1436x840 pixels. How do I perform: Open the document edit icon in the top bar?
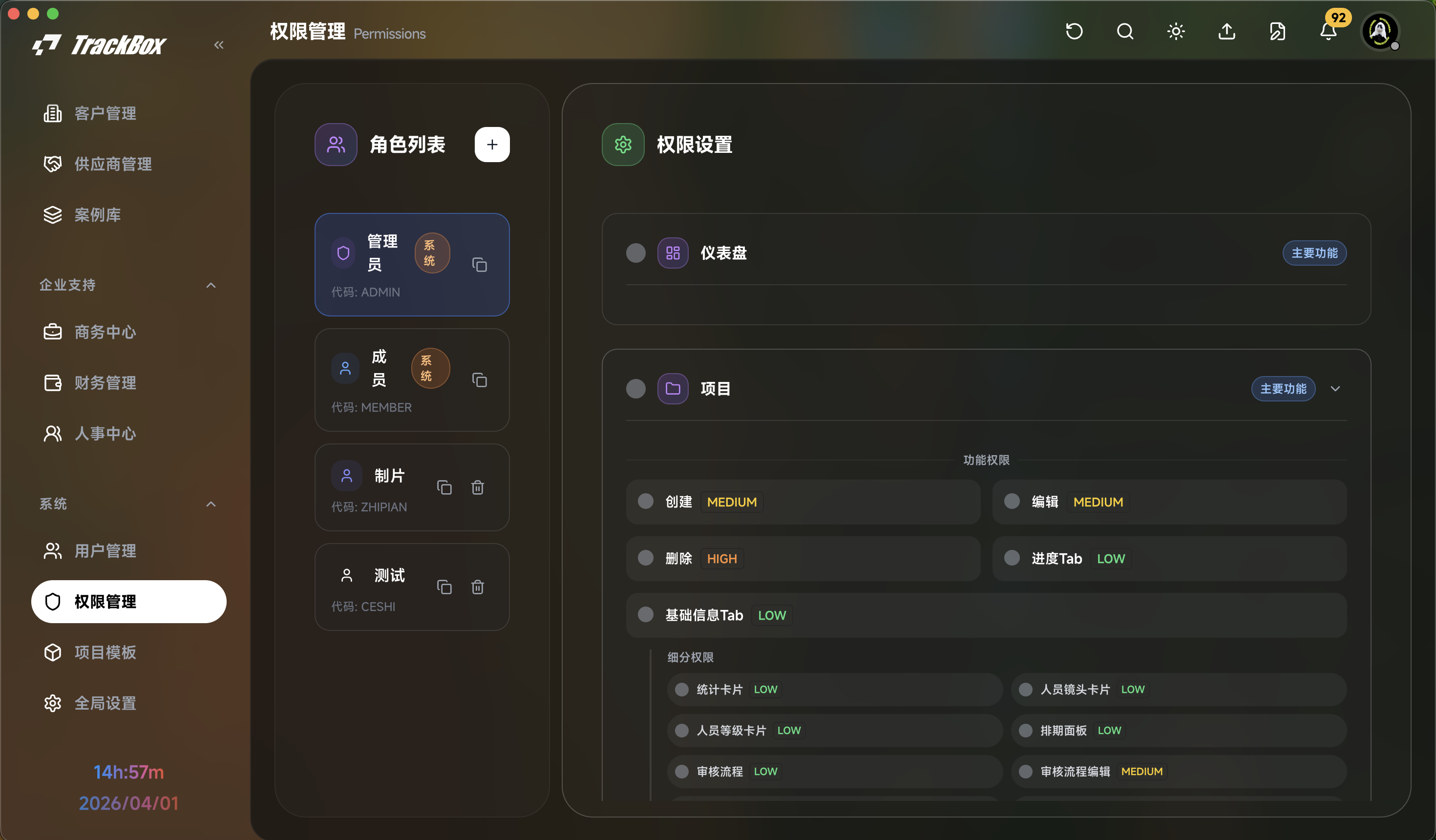(x=1277, y=31)
